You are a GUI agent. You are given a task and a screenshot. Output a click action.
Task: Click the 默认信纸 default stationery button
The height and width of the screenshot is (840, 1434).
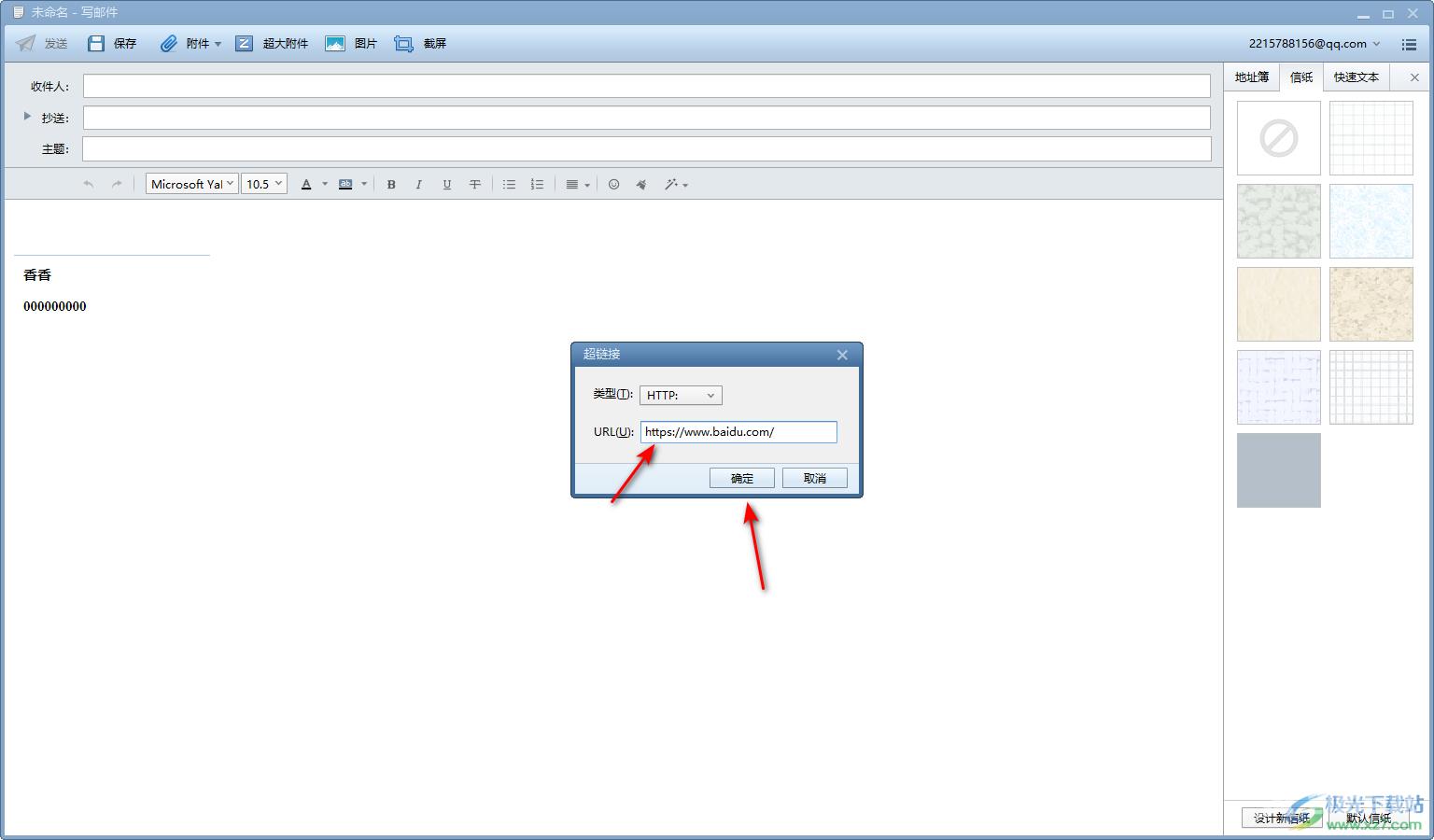pos(1370,818)
